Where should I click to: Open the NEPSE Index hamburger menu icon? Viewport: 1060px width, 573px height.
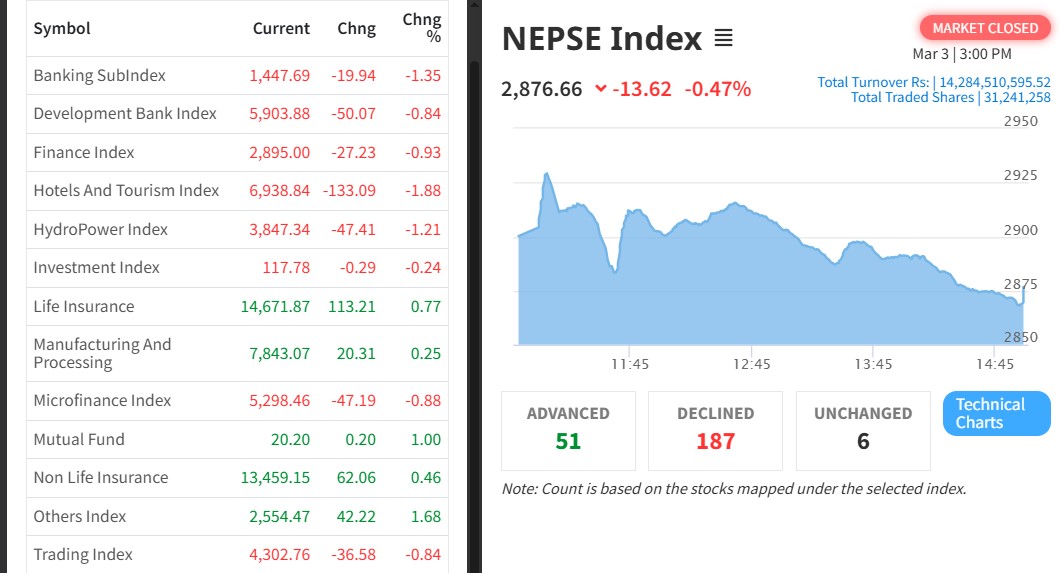pos(724,39)
